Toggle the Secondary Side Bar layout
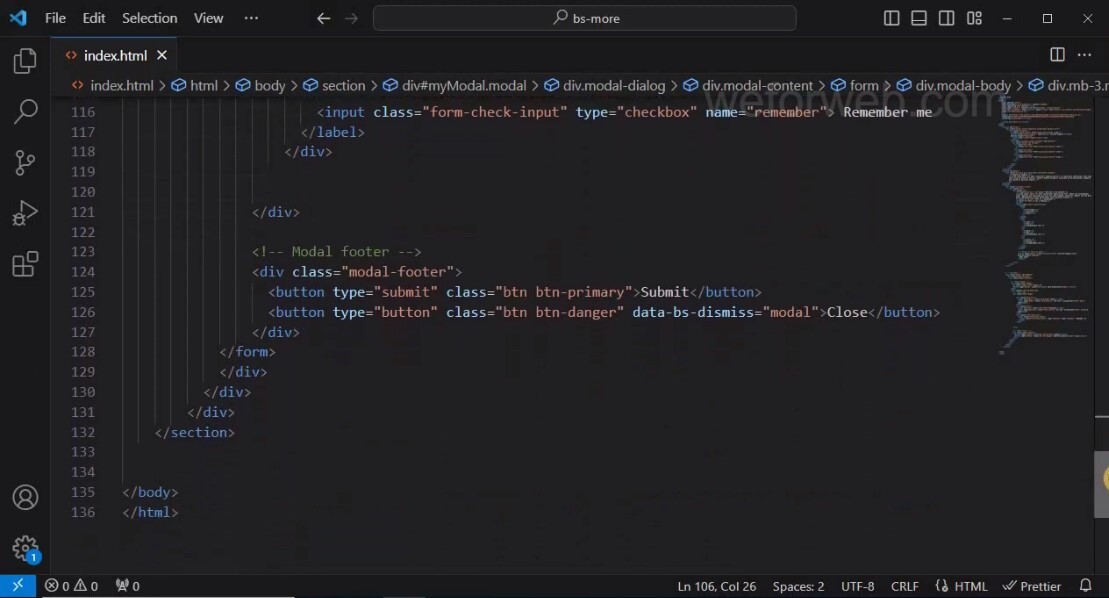The image size is (1109, 598). click(946, 18)
